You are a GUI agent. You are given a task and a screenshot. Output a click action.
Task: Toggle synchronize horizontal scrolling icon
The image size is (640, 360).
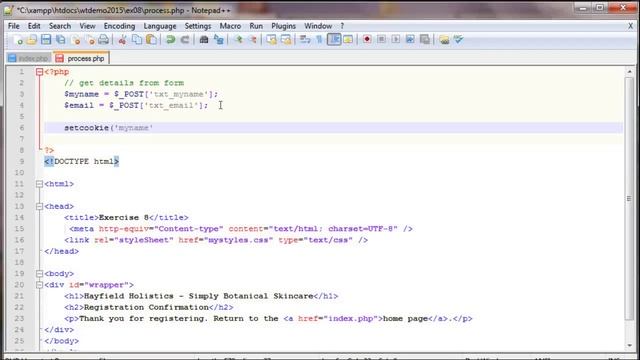286,40
